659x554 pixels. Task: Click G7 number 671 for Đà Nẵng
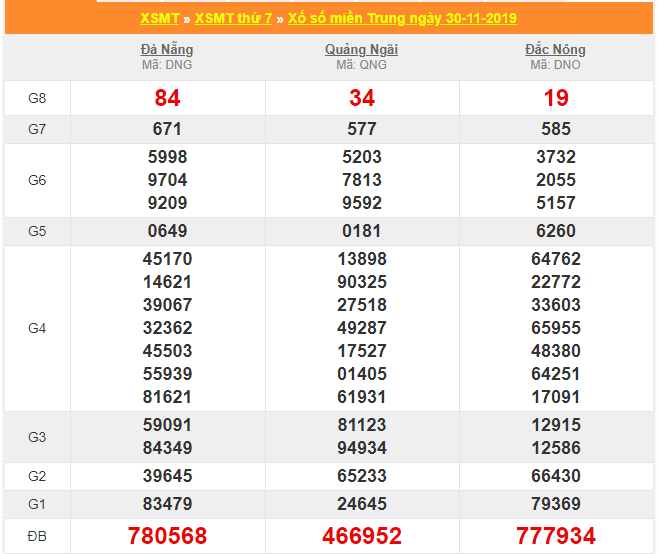(x=167, y=129)
